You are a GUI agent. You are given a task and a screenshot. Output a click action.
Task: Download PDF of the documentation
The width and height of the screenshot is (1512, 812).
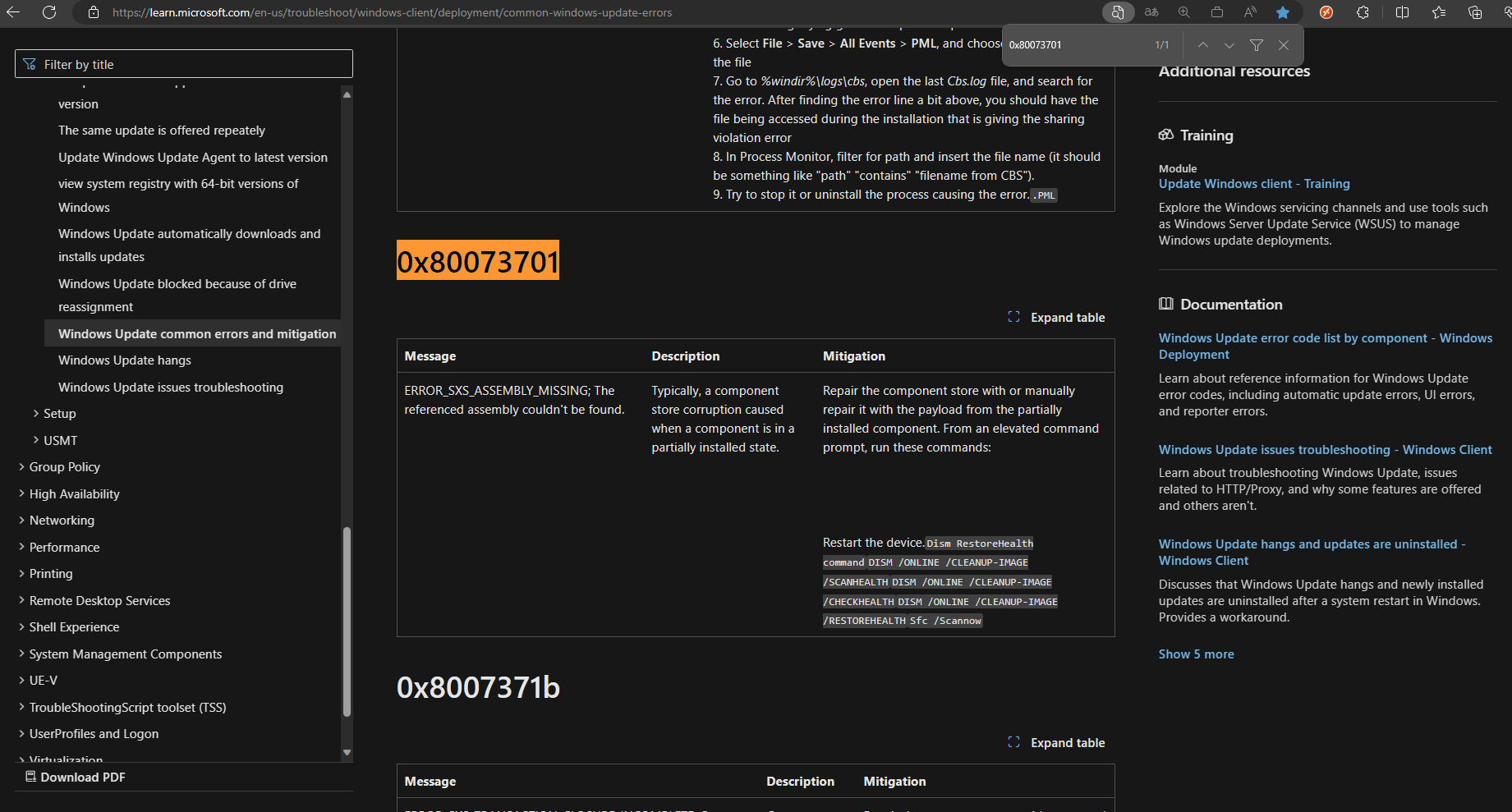click(x=76, y=778)
